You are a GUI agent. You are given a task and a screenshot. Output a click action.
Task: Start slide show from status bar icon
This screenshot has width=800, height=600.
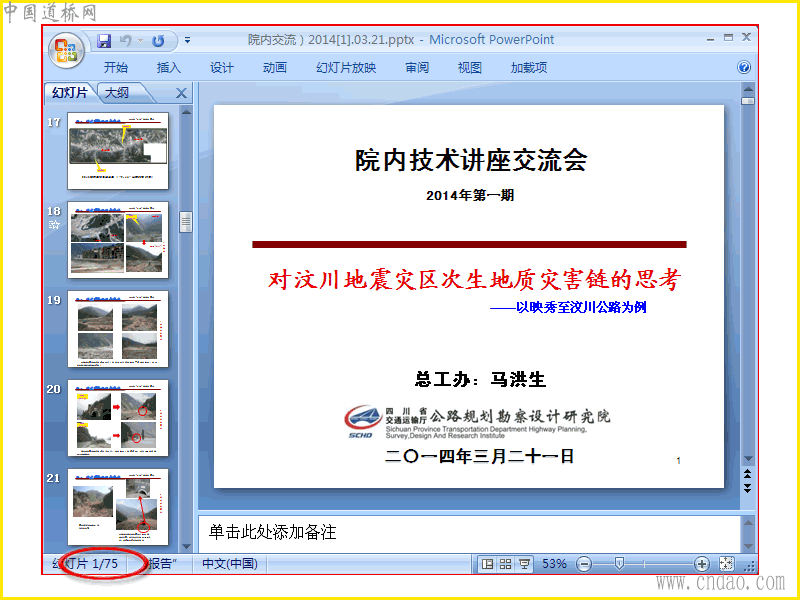point(524,564)
